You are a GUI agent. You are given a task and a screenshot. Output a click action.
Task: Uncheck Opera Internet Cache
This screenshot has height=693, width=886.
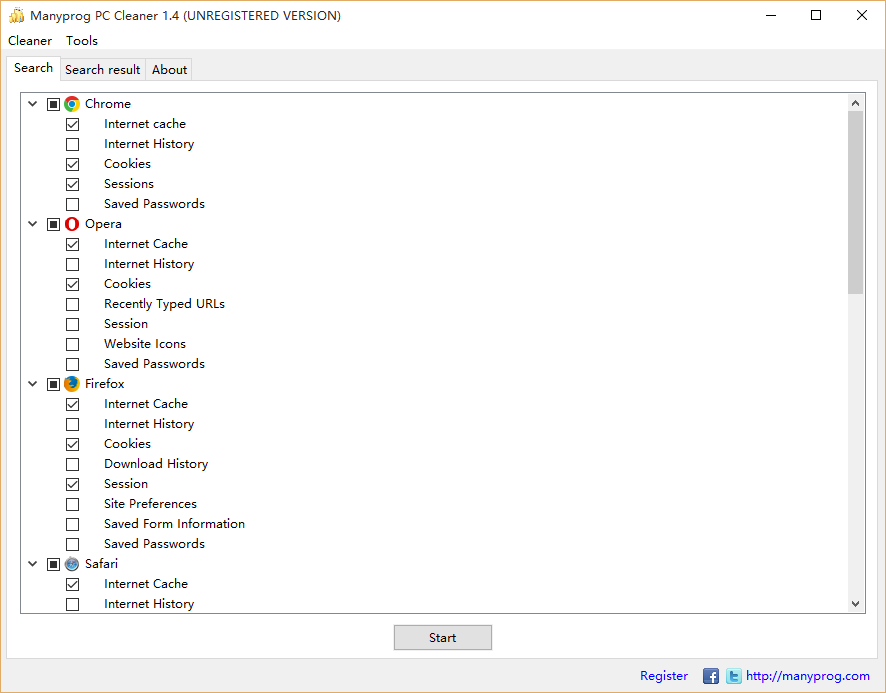click(72, 244)
